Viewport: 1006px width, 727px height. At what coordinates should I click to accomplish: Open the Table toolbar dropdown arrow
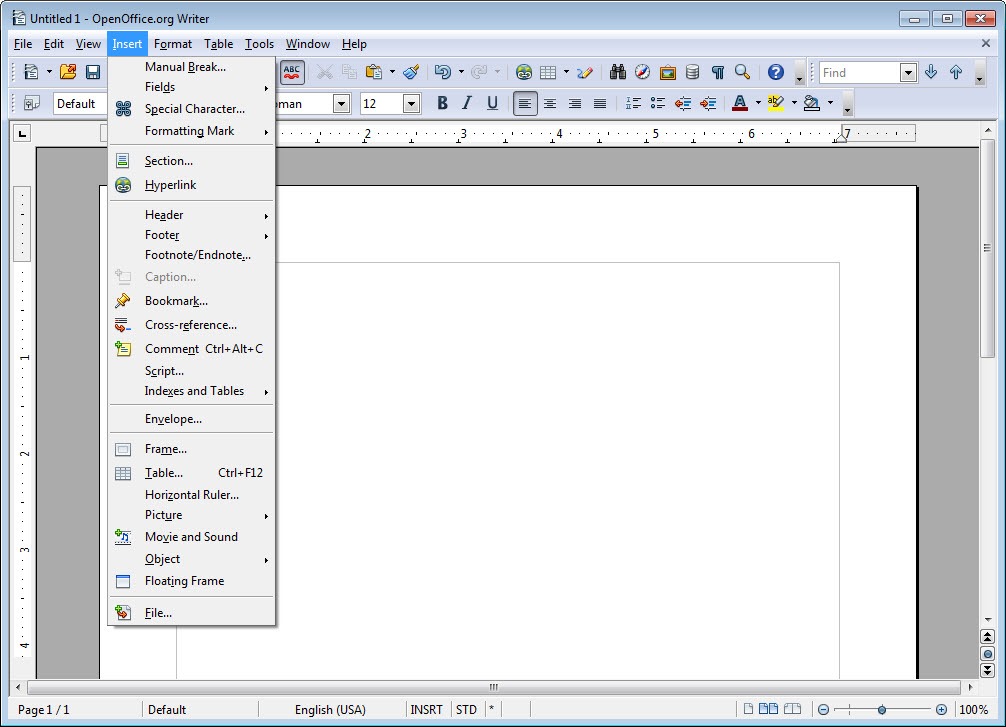[x=566, y=72]
